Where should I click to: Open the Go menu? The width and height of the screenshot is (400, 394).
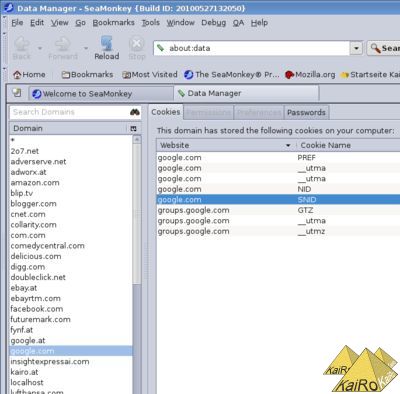click(x=80, y=23)
